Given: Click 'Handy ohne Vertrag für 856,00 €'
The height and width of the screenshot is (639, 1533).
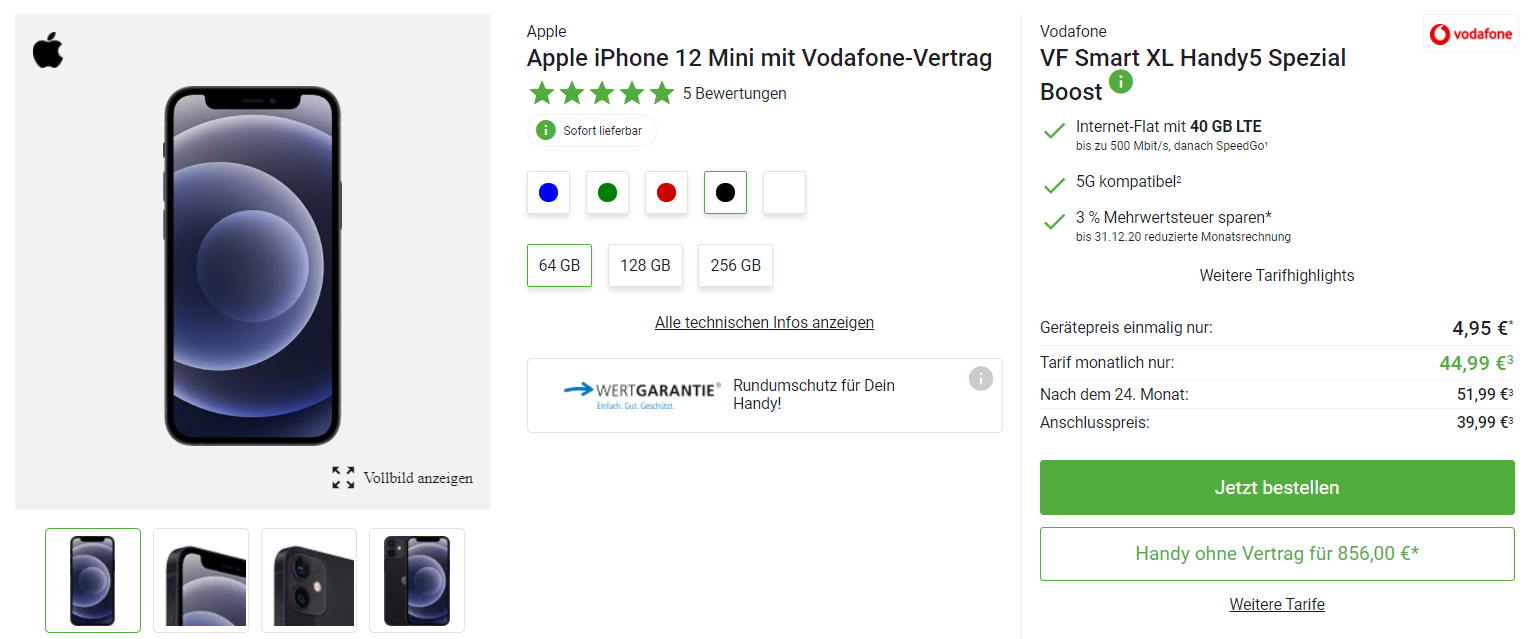Looking at the screenshot, I should click(1276, 554).
